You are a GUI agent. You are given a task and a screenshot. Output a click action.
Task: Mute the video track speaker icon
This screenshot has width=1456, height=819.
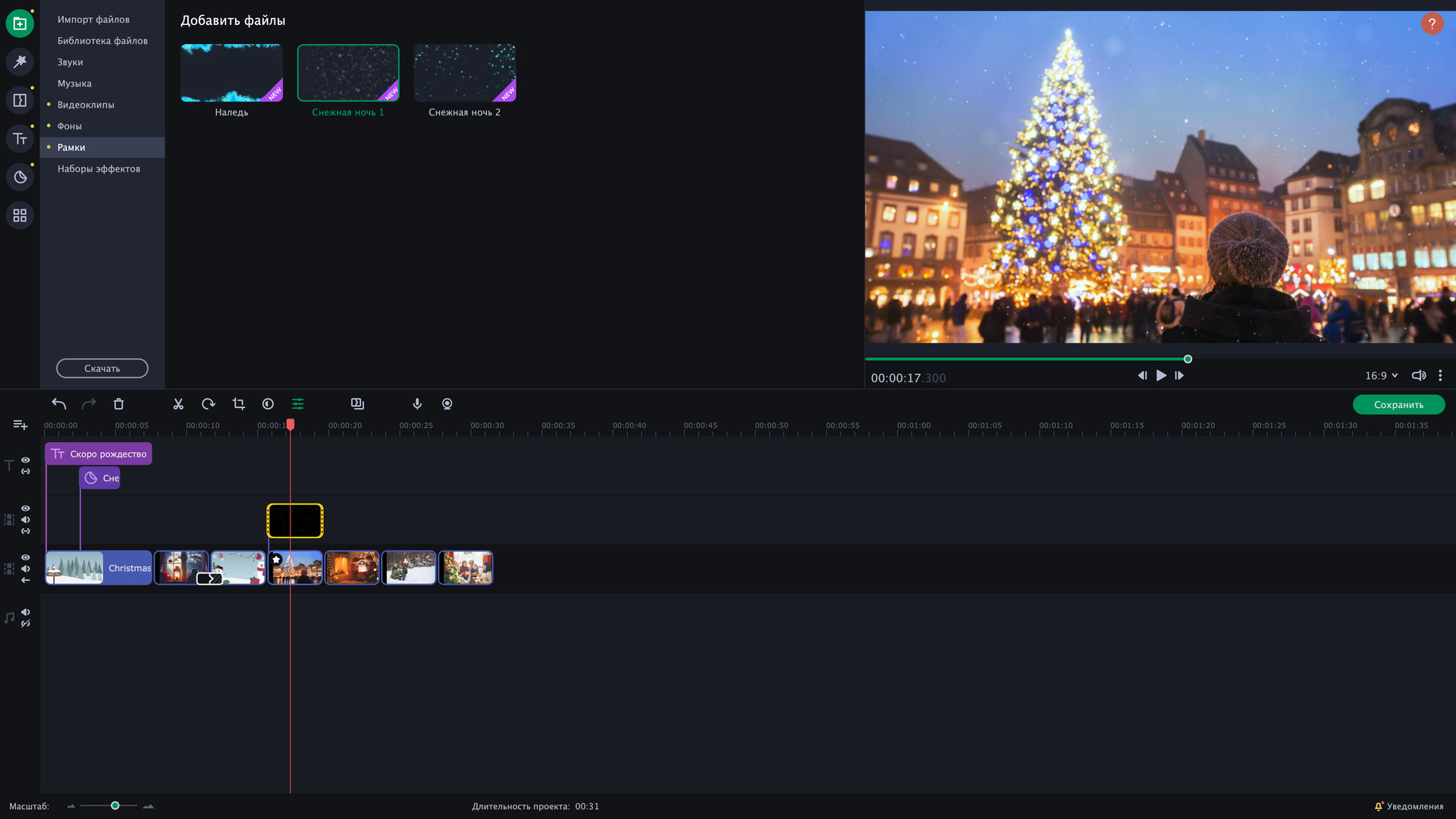tap(25, 567)
